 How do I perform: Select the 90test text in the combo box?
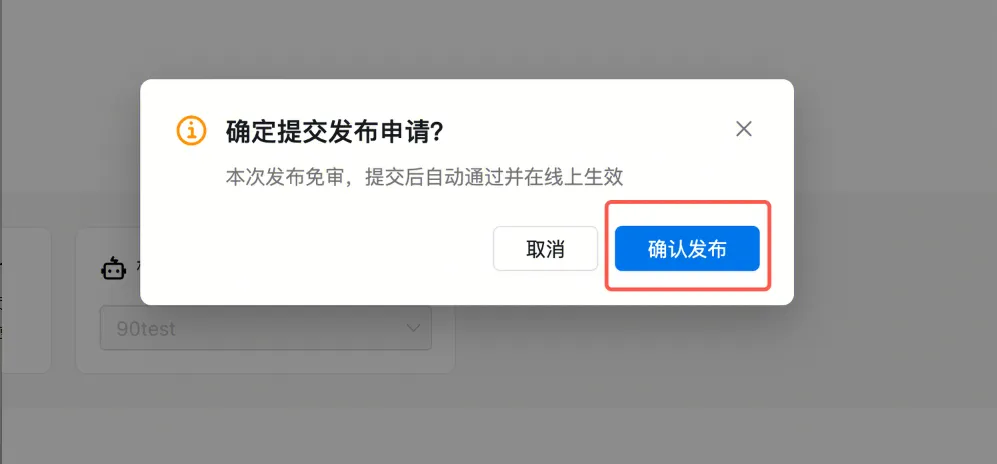(x=146, y=329)
